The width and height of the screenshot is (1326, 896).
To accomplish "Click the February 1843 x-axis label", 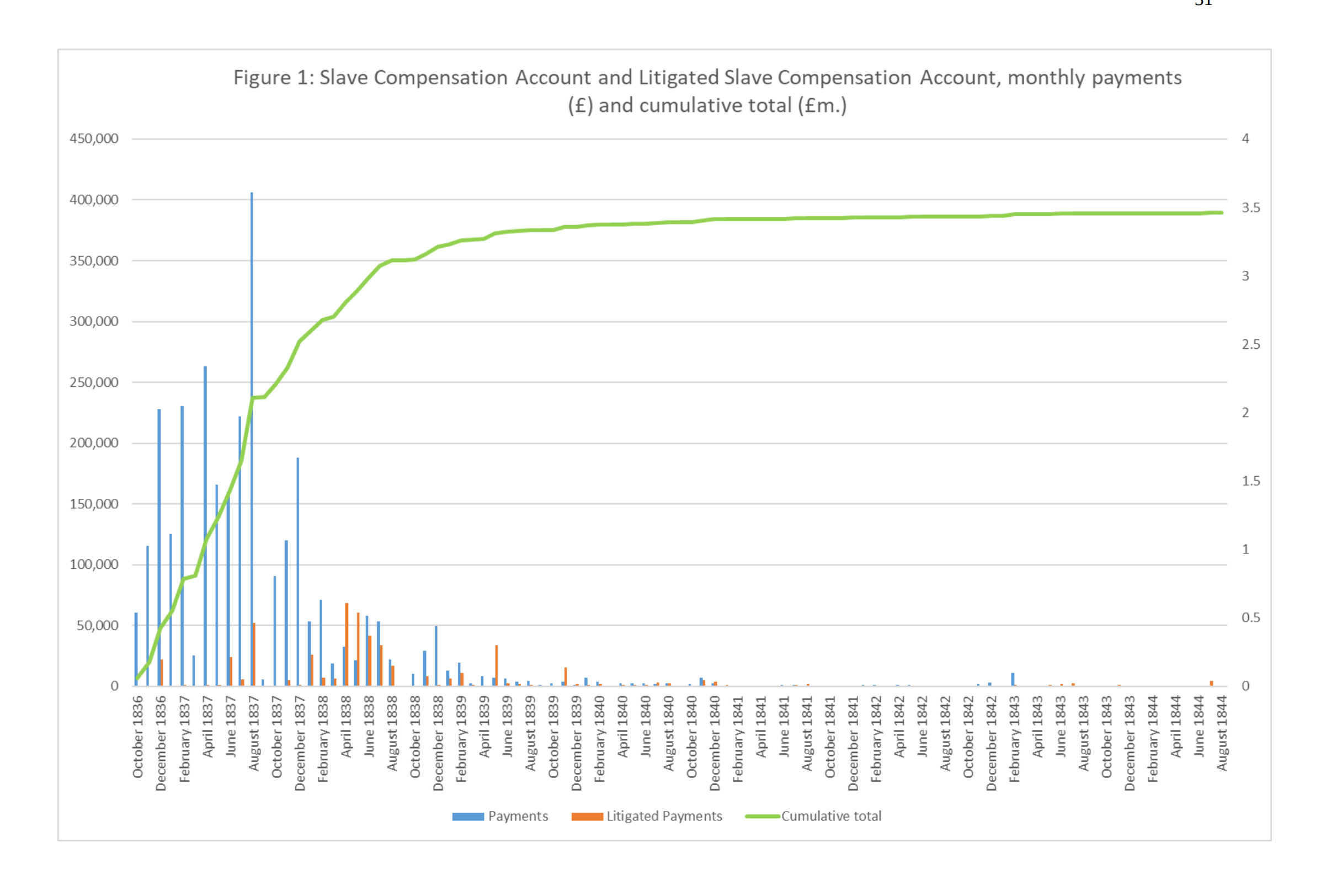I will point(1014,739).
